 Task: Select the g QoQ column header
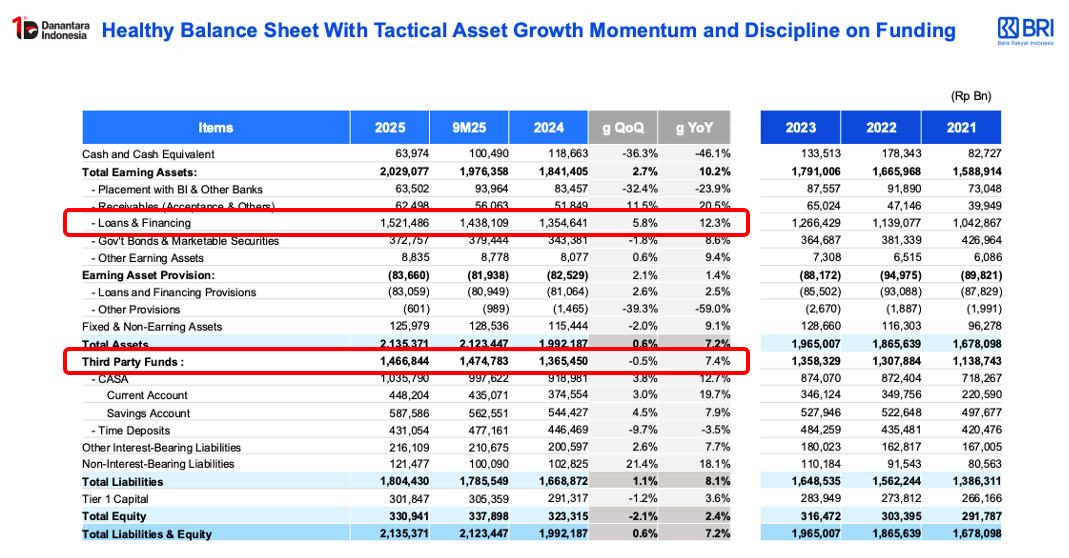623,127
